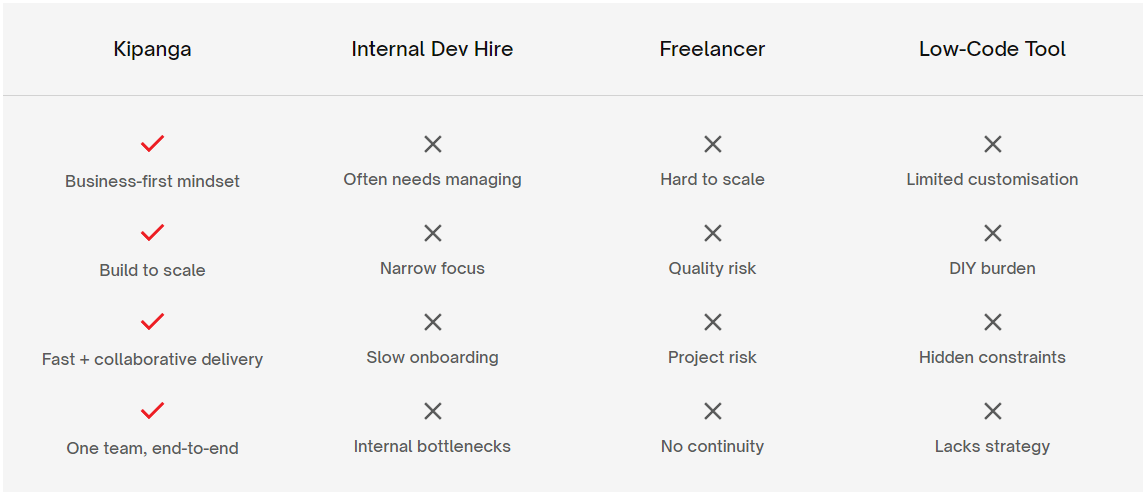
Task: Click the red checkmark above Build to scale
Action: pos(152,233)
